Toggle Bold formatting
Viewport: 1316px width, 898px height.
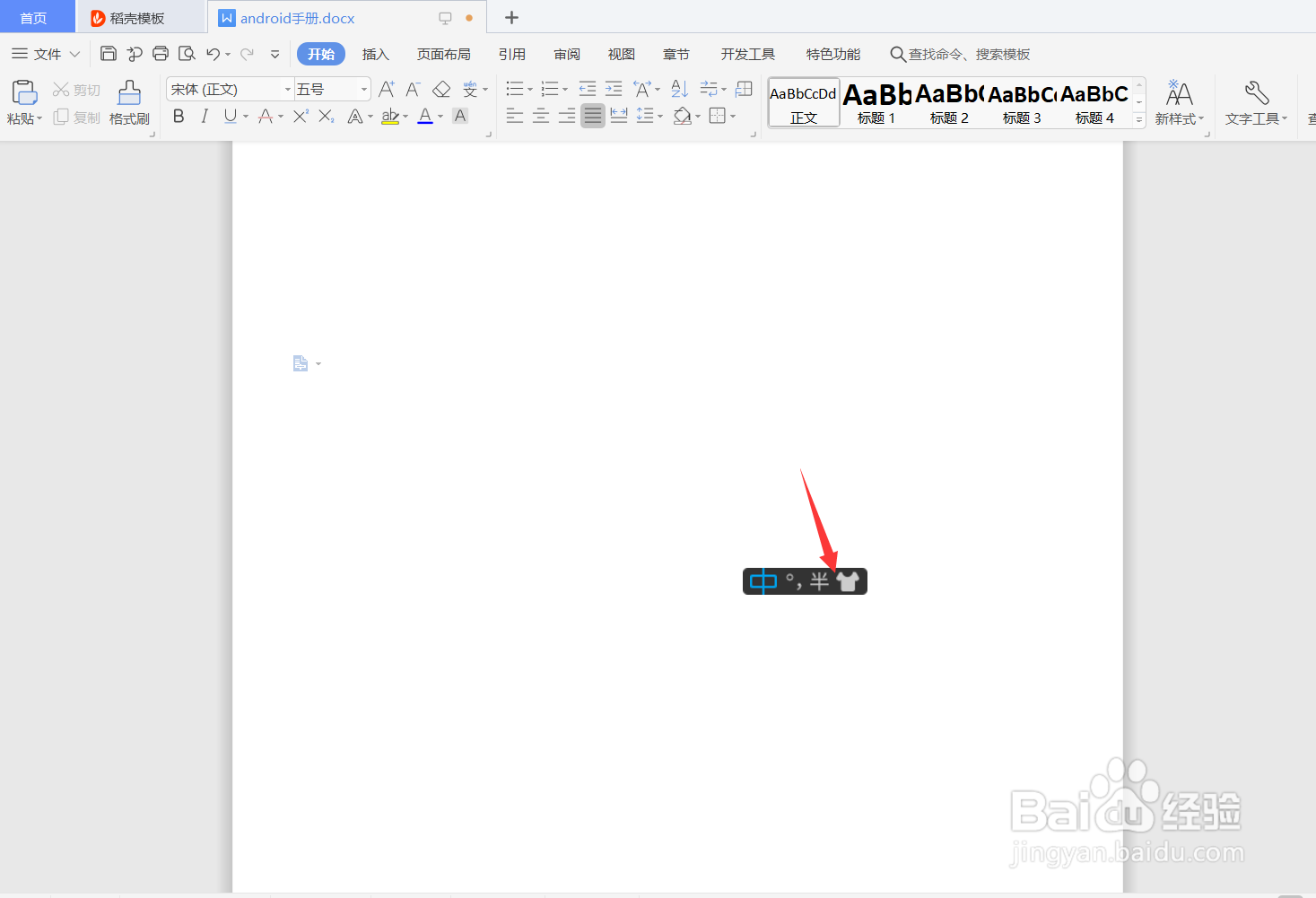coord(179,116)
